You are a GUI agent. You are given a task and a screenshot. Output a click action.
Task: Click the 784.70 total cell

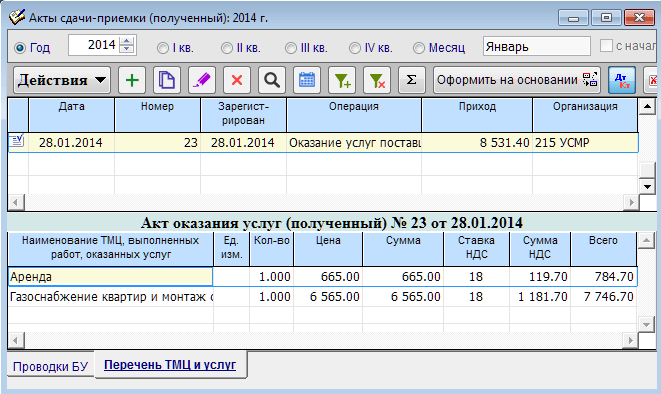click(x=603, y=277)
